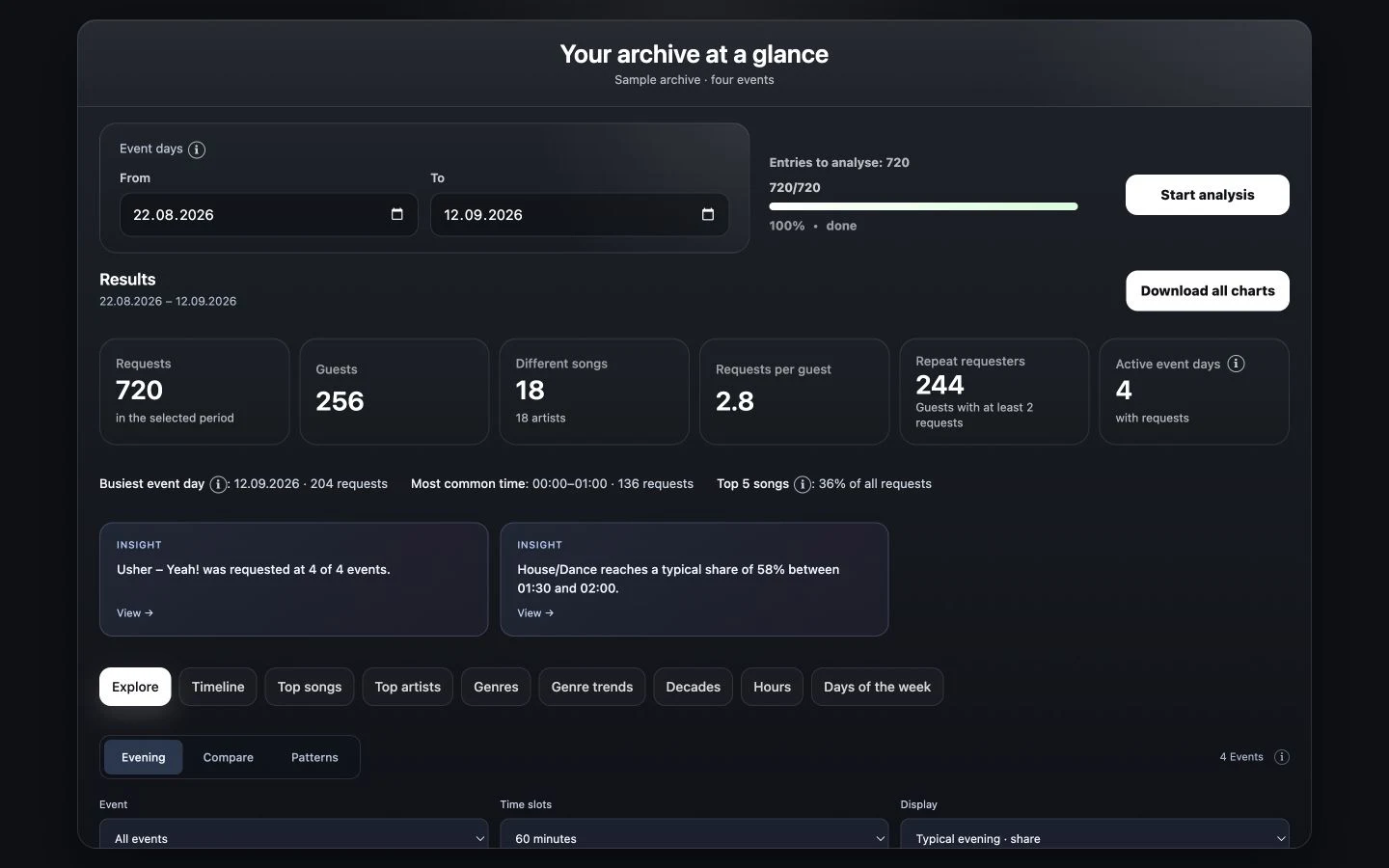Click the text 'Entries to analyse: 720'
Viewport: 1389px width, 868px height.
tap(839, 163)
